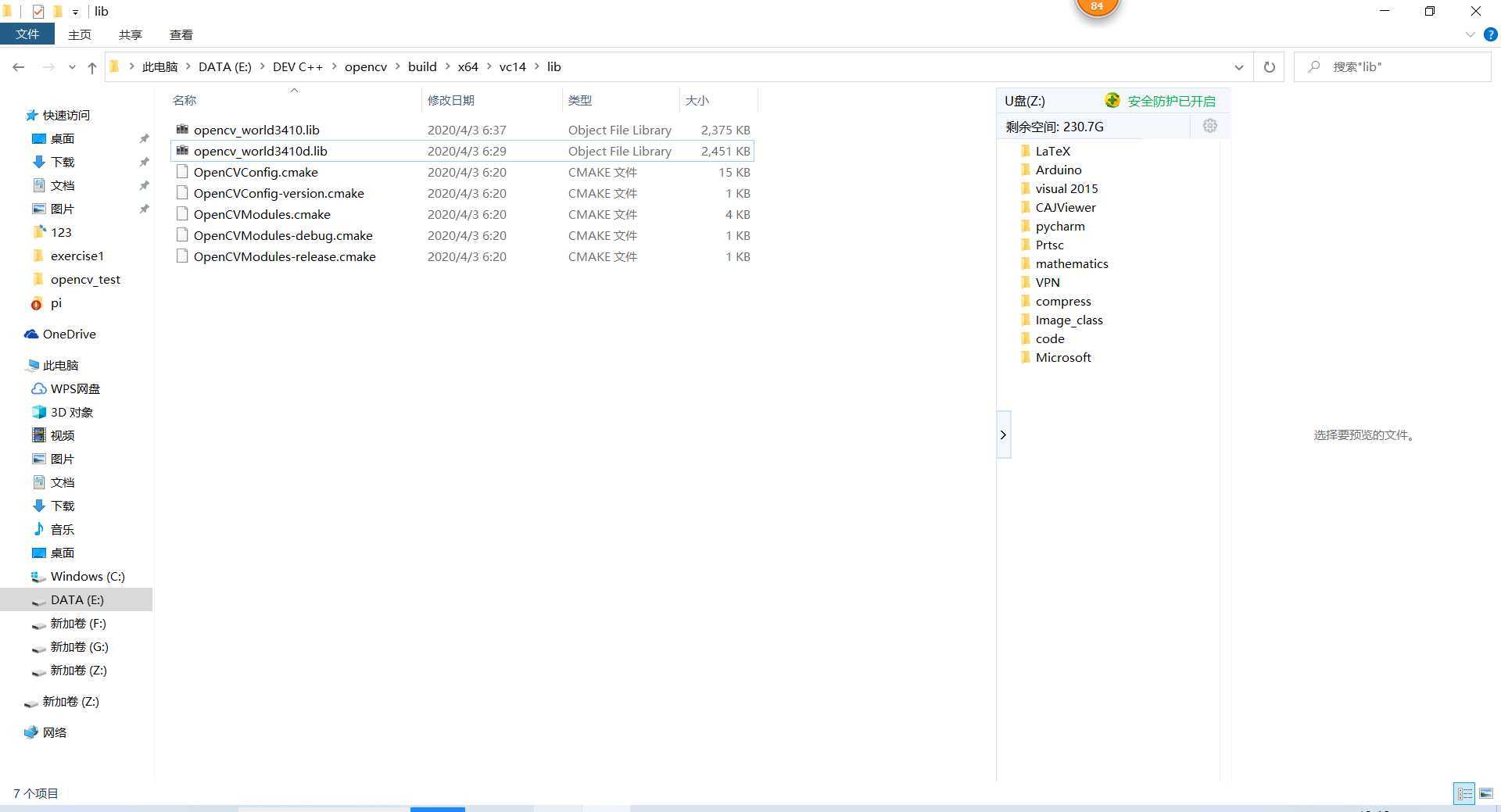Open 新加卷 (F:) drive icon
The width and height of the screenshot is (1501, 812).
pos(38,624)
